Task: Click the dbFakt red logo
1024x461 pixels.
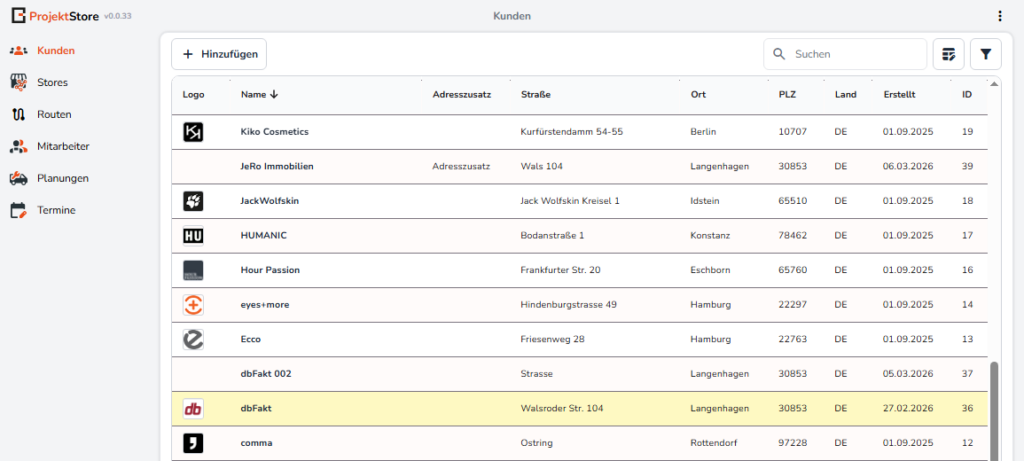Action: click(193, 409)
